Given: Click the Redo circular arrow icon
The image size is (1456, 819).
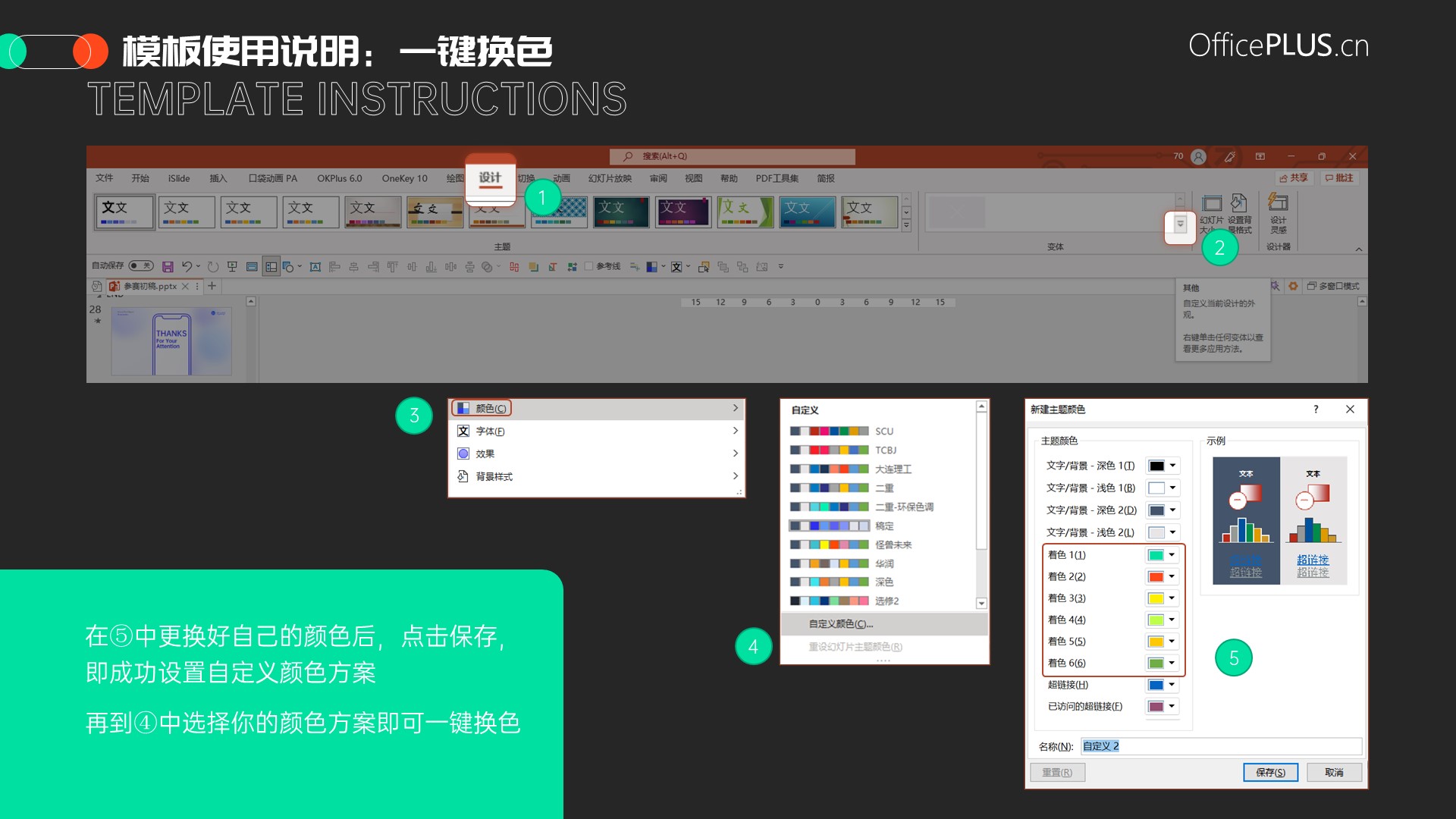Looking at the screenshot, I should click(x=213, y=266).
